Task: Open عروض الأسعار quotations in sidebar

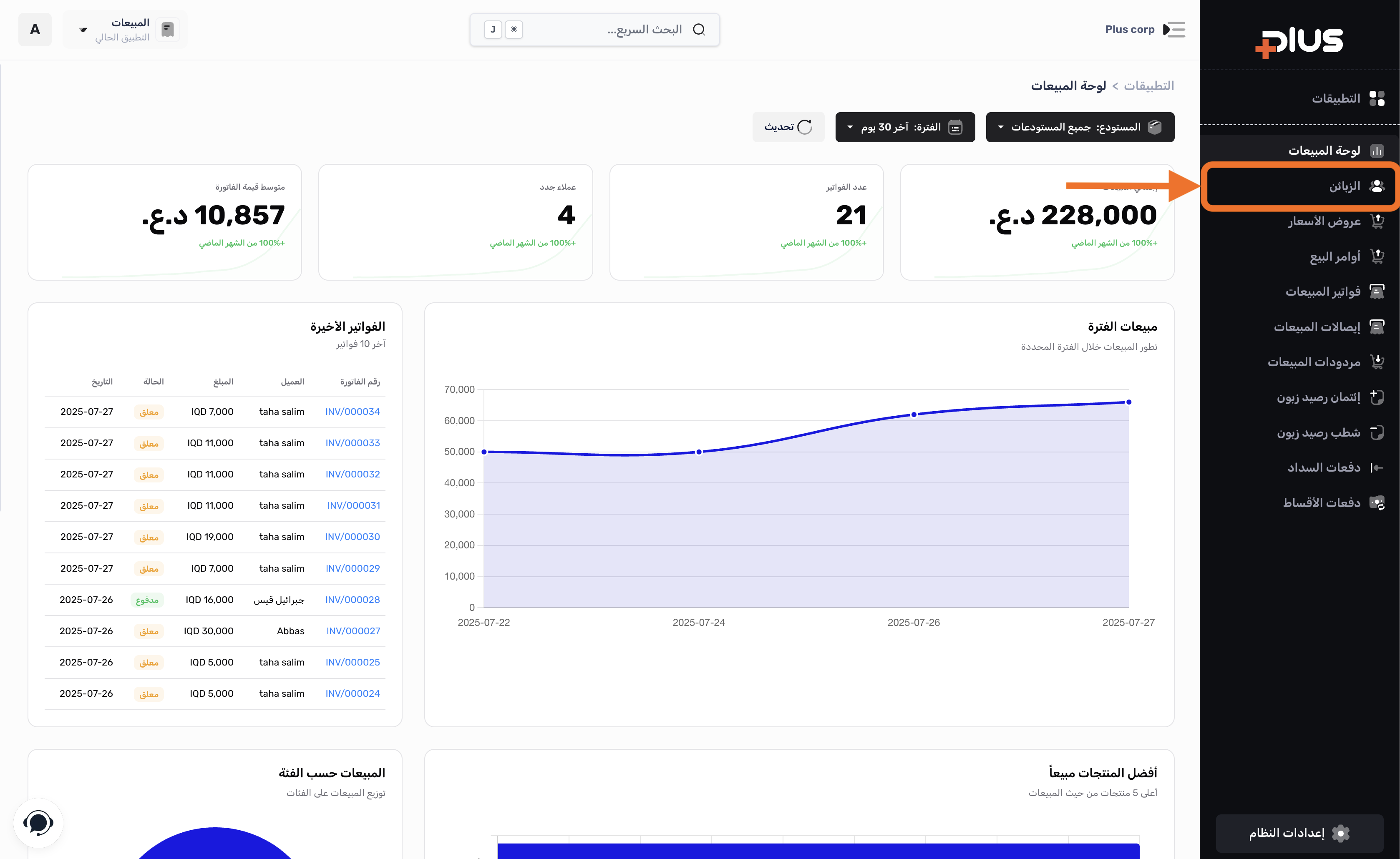Action: point(1324,221)
